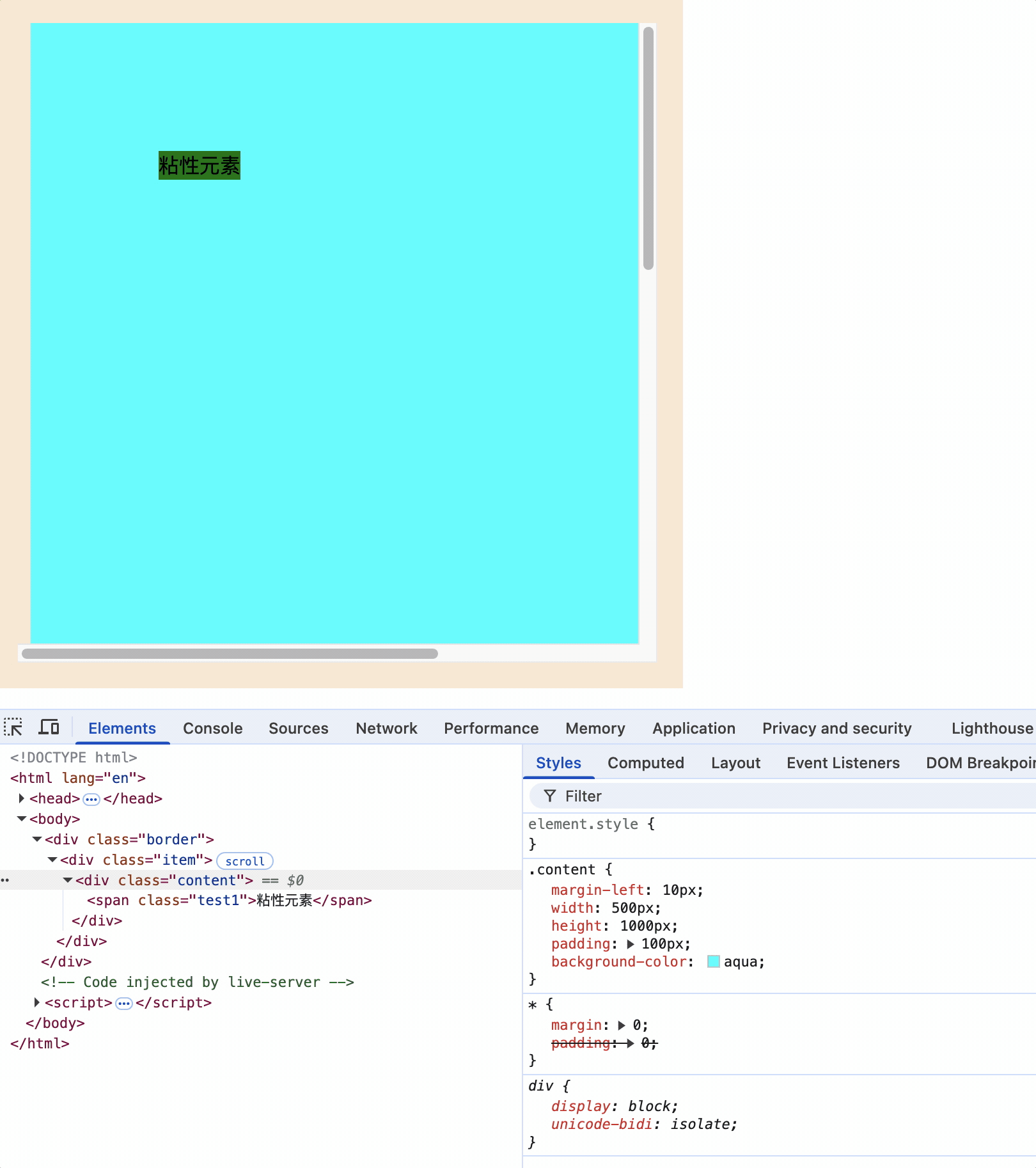This screenshot has width=1036, height=1168.
Task: Select the Styles sidebar tab
Action: [x=558, y=762]
